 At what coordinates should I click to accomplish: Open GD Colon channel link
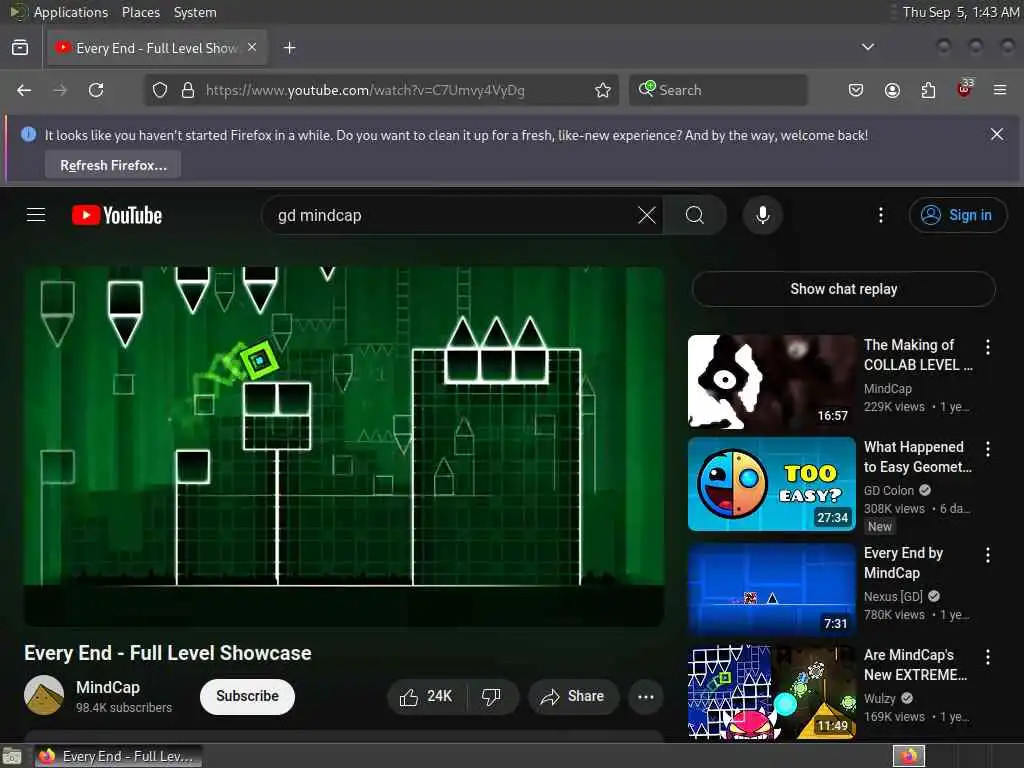[889, 490]
